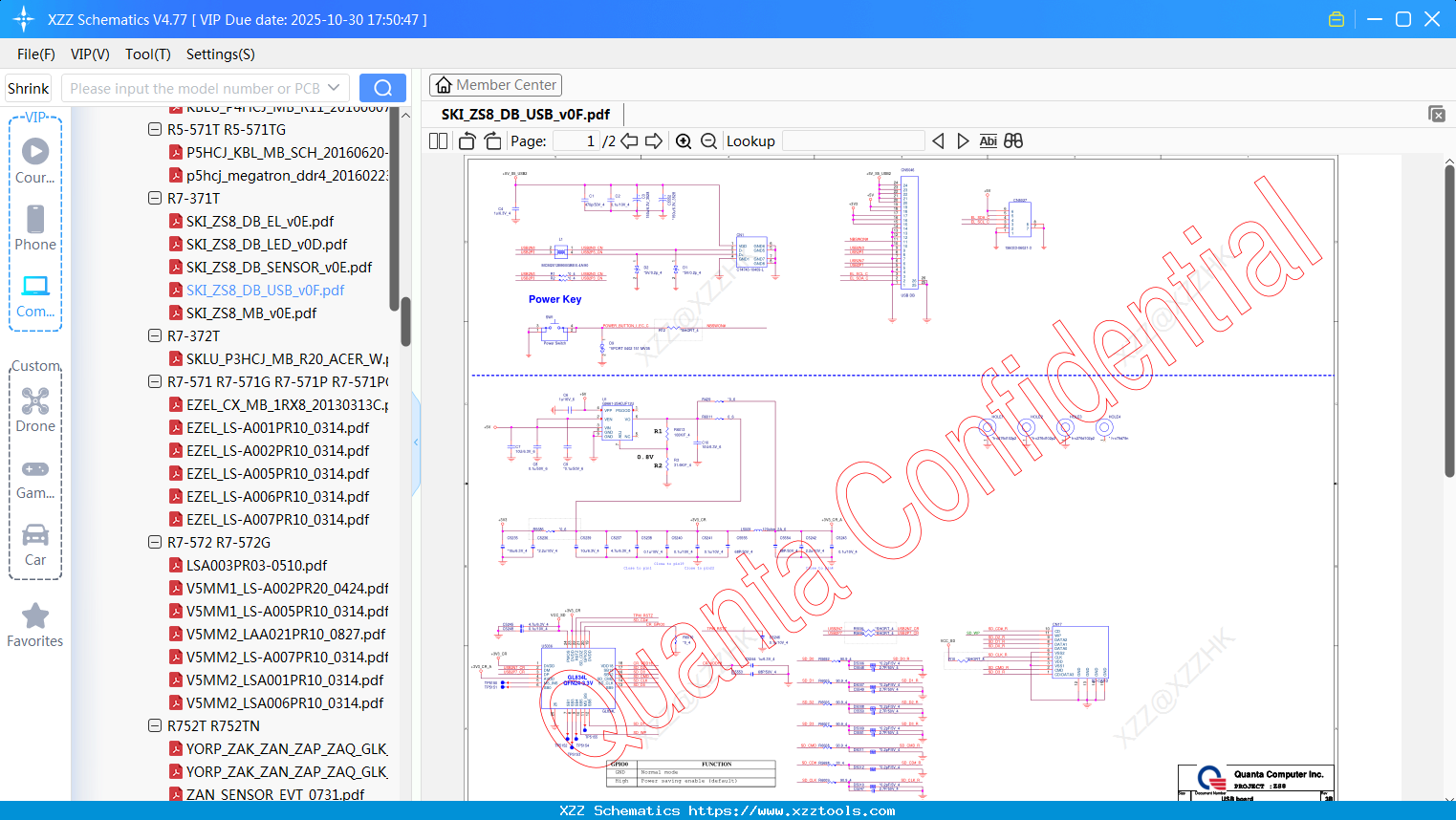Rotate the page clockwise
Image resolution: width=1456 pixels, height=820 pixels.
coord(492,141)
